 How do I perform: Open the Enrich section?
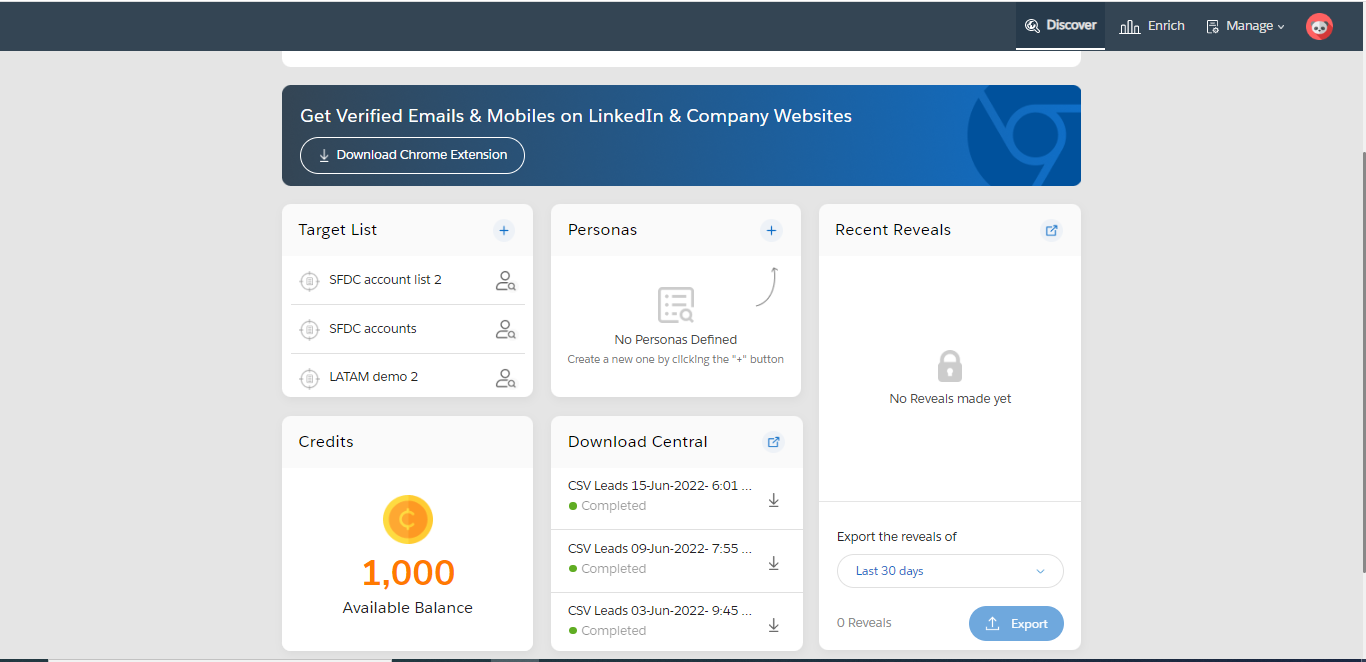(x=1151, y=26)
